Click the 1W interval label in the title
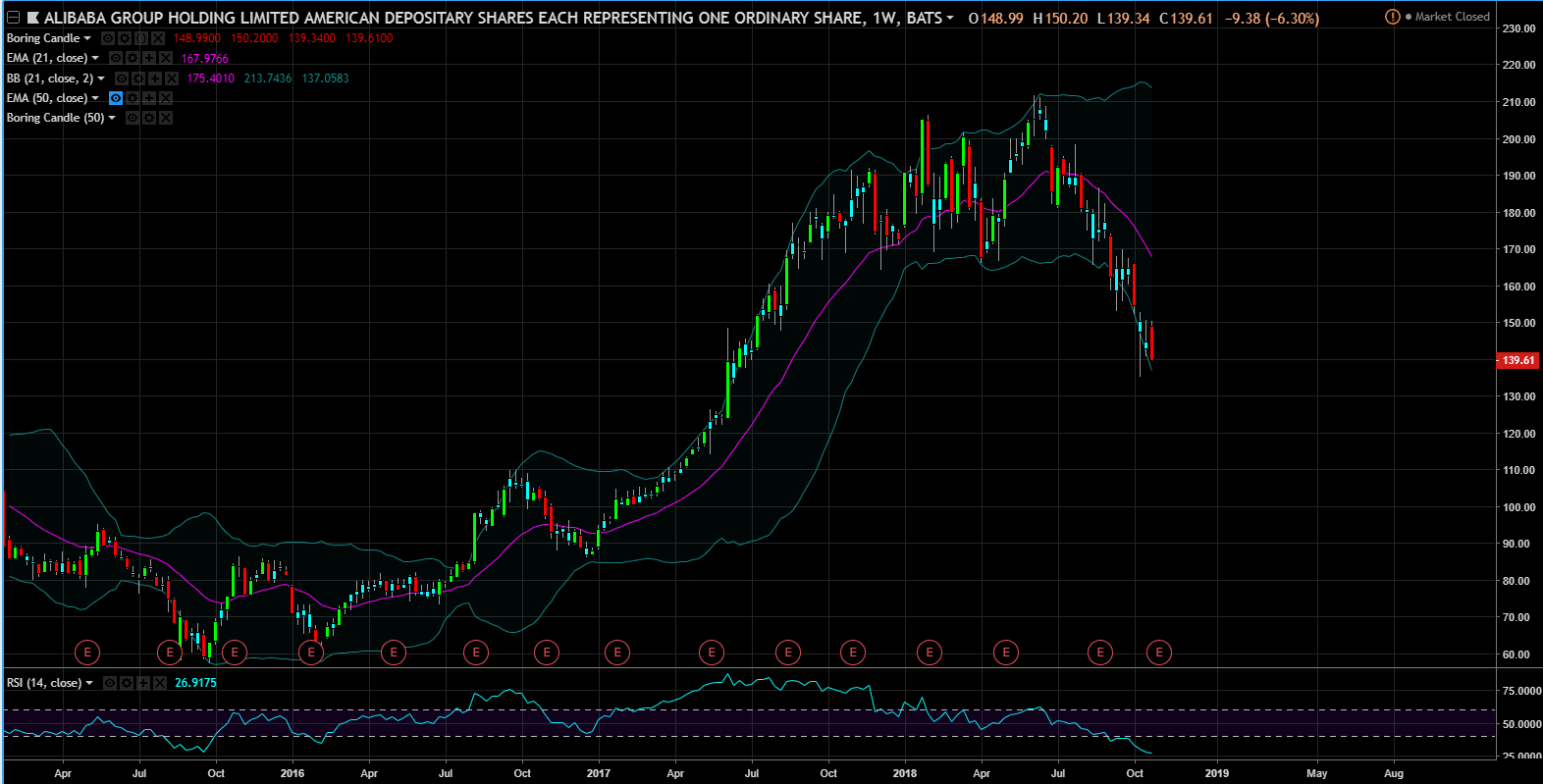Viewport: 1543px width, 784px height. pyautogui.click(x=883, y=18)
